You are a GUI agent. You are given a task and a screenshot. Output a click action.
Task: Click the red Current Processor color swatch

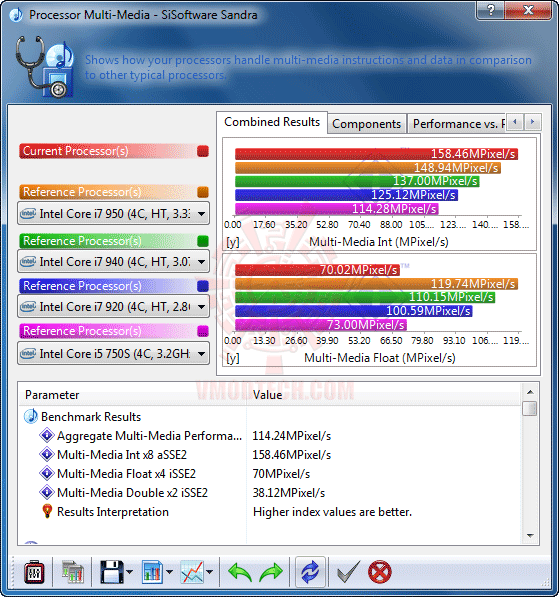coord(203,151)
